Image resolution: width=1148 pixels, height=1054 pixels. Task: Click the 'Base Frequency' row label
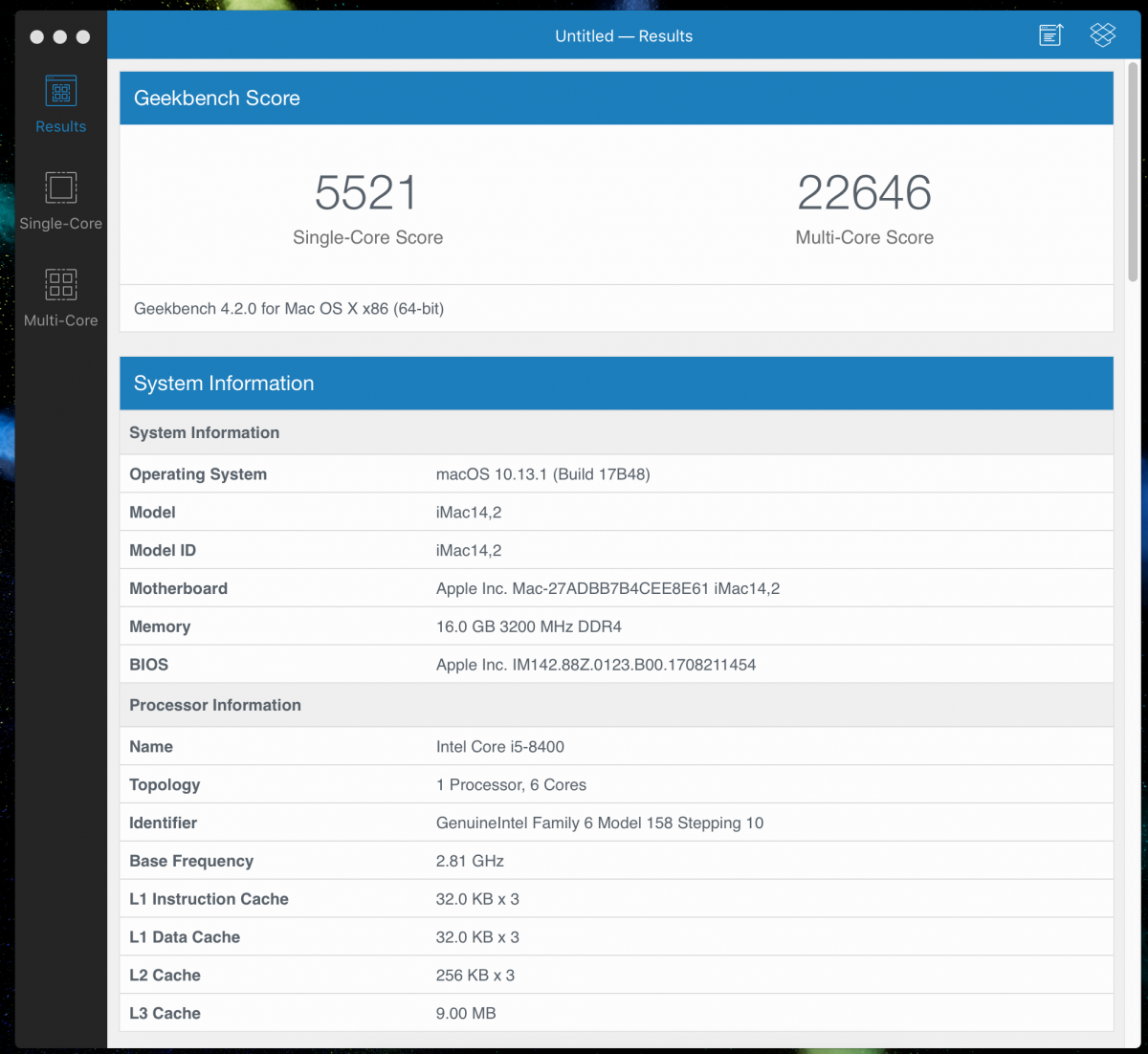(191, 862)
